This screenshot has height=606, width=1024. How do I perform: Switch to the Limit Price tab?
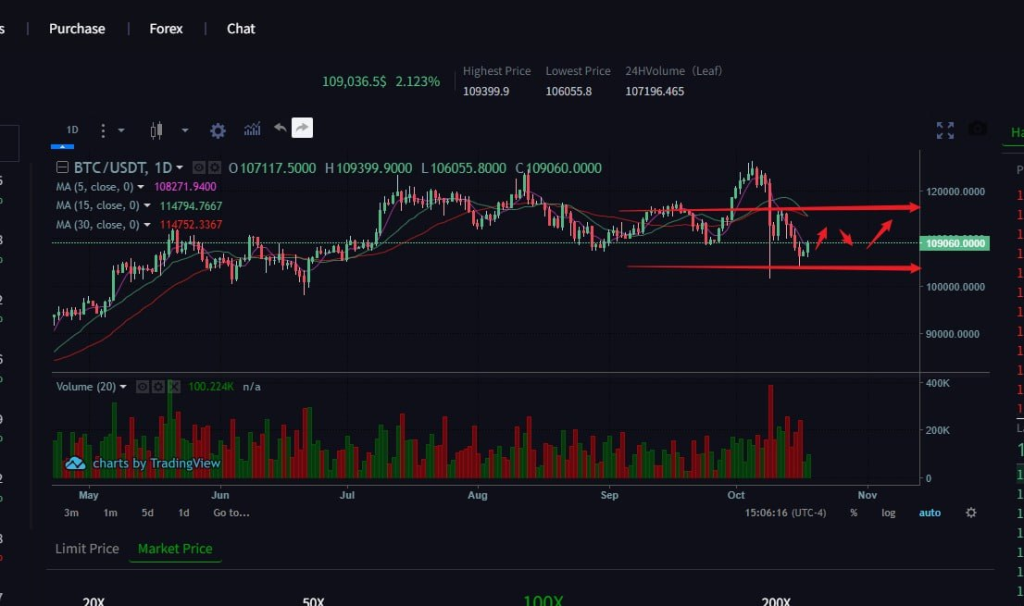click(87, 549)
